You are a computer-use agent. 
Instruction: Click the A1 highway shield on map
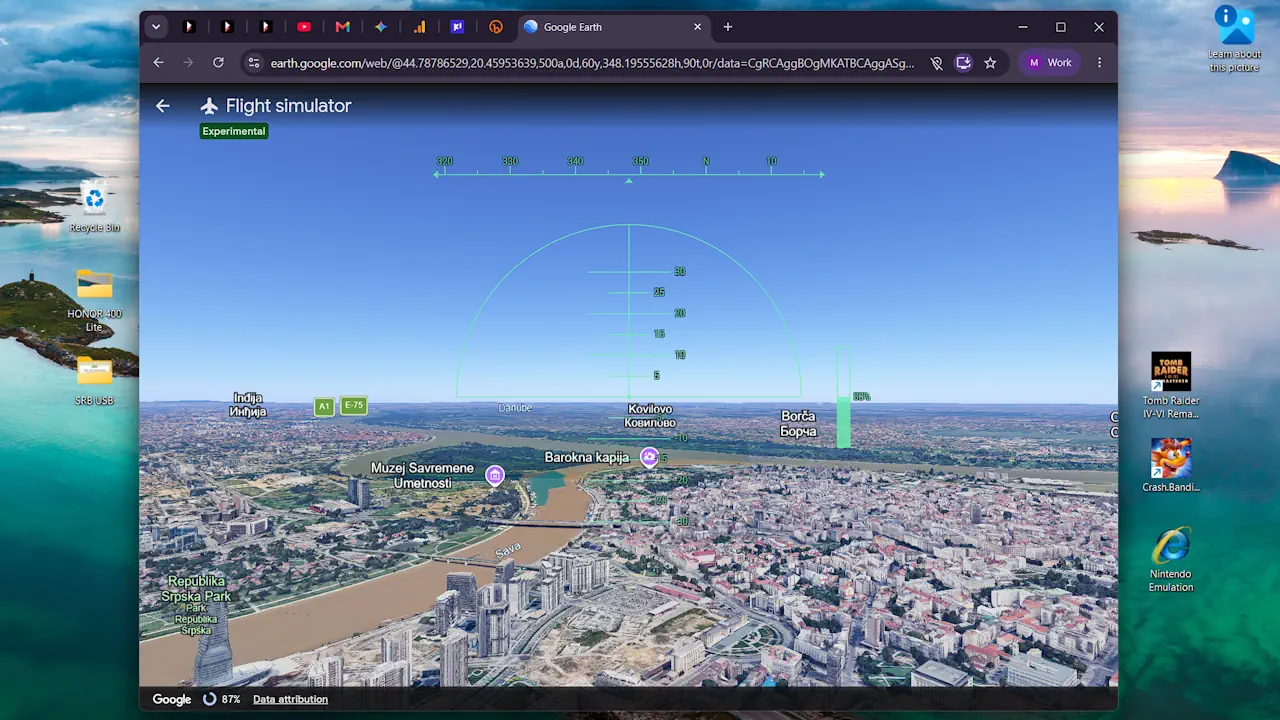[x=323, y=407]
